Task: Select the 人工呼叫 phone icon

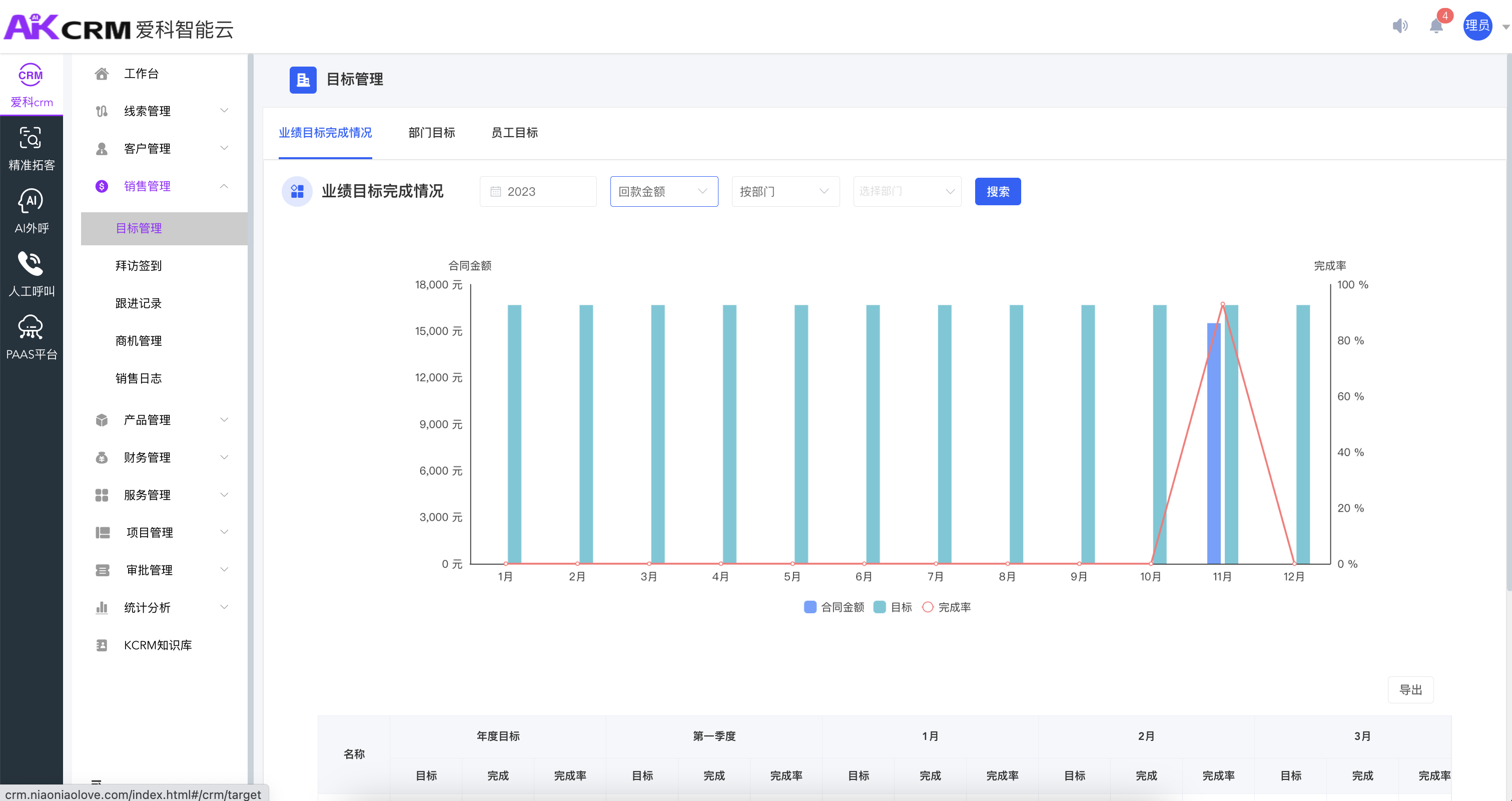Action: point(31,264)
